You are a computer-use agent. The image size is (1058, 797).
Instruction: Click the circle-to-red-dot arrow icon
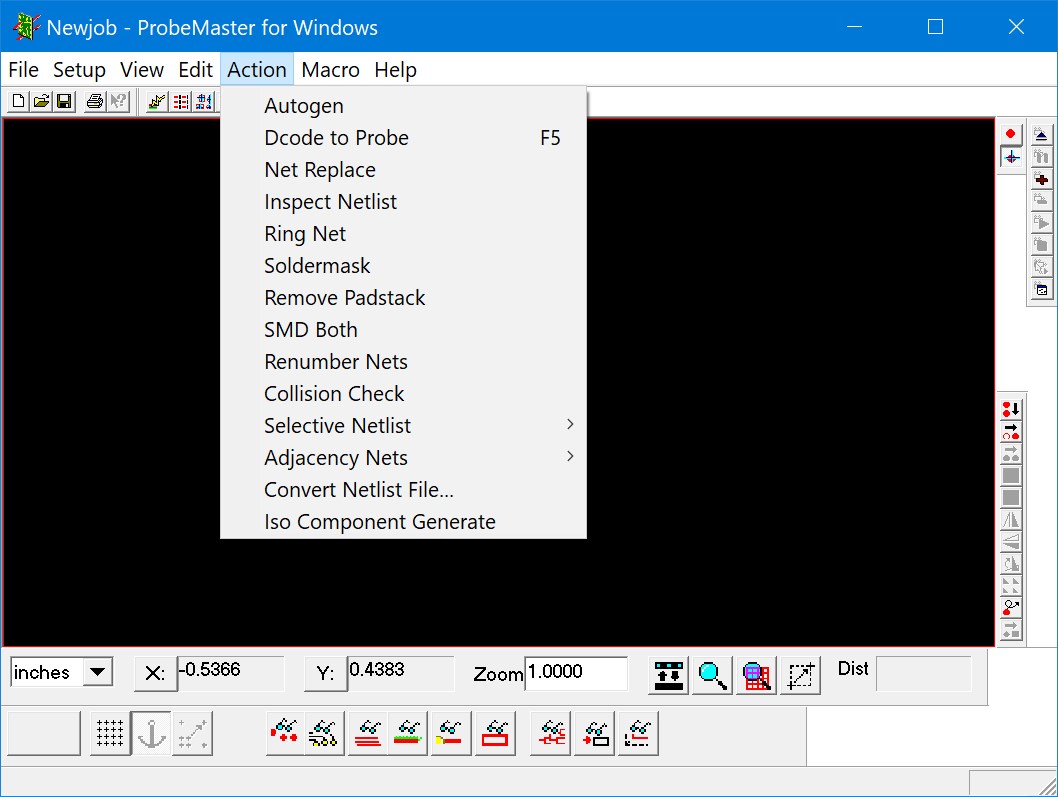(x=1011, y=607)
